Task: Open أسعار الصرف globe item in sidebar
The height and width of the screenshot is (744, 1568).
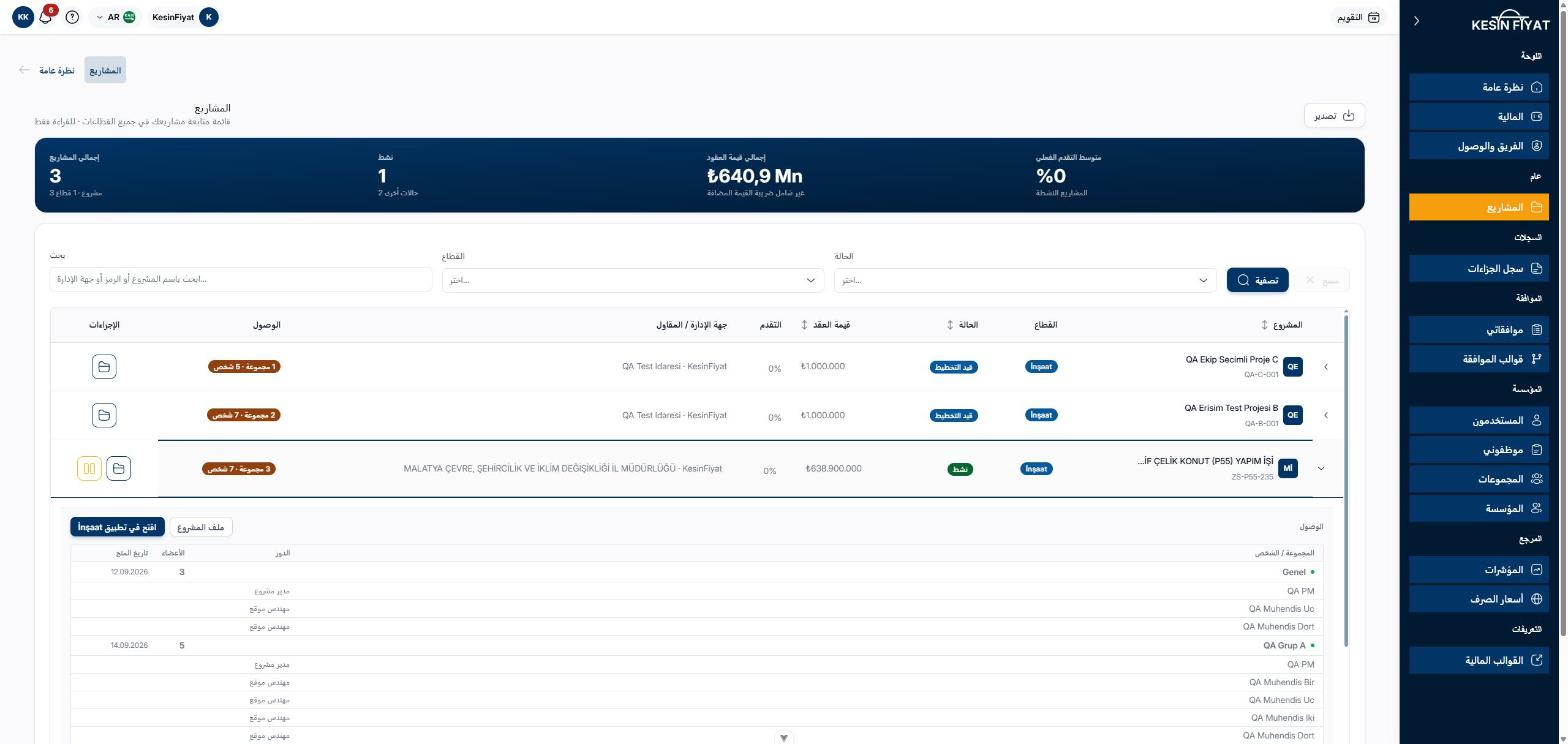Action: 1480,599
